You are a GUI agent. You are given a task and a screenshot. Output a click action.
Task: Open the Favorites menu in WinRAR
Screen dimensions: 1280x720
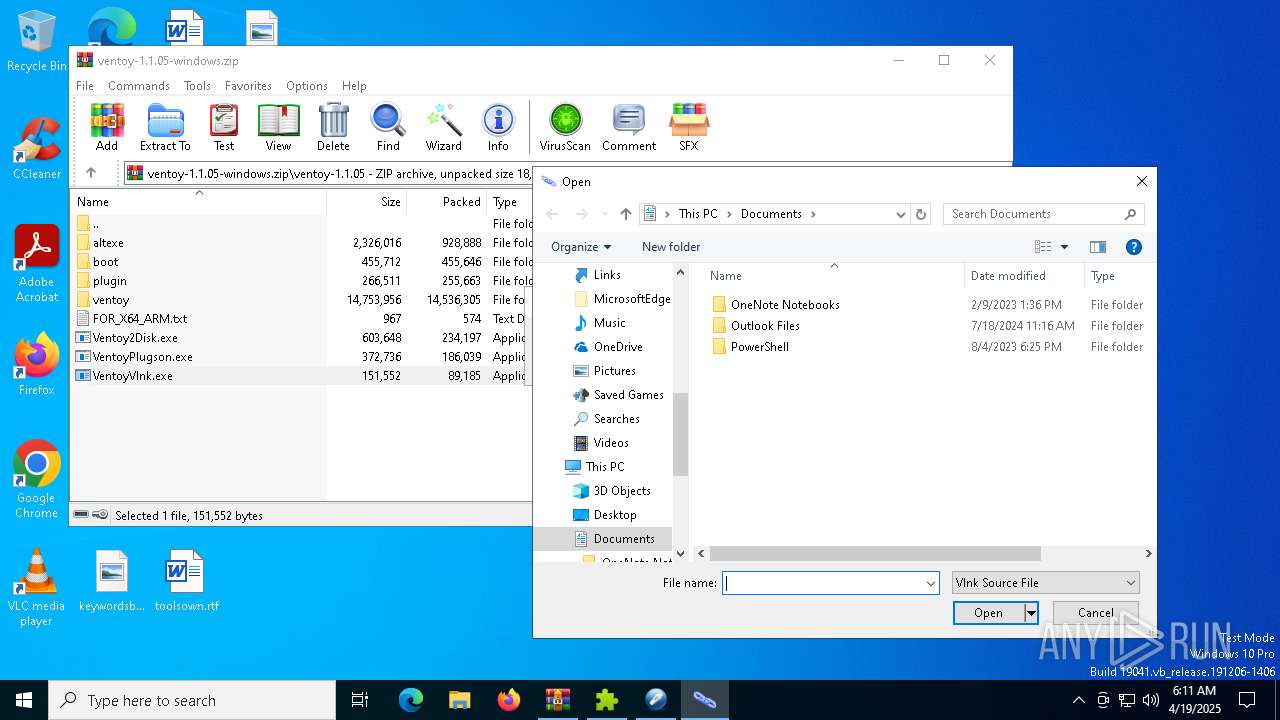(248, 86)
